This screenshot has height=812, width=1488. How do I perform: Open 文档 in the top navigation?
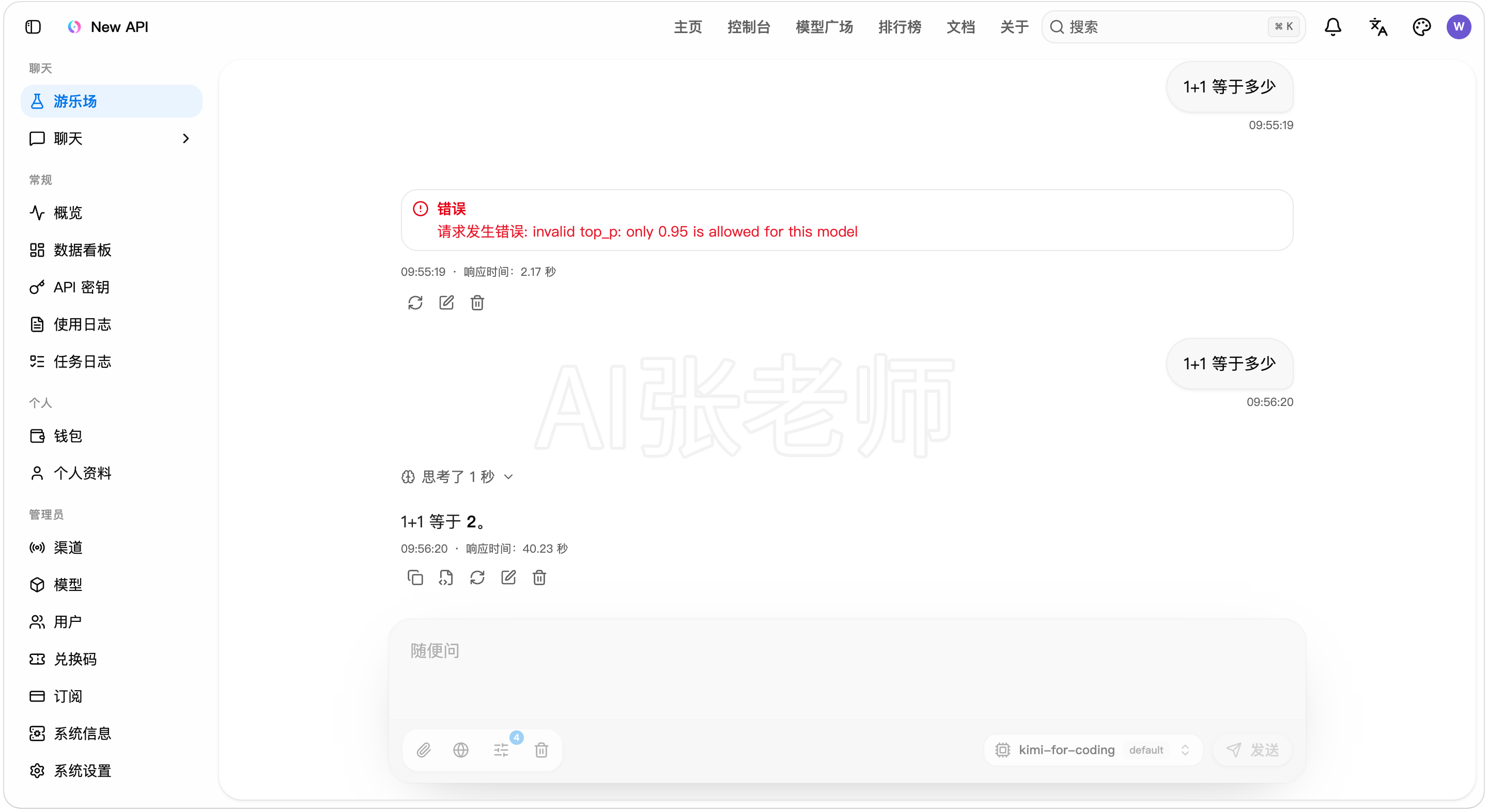tap(960, 27)
